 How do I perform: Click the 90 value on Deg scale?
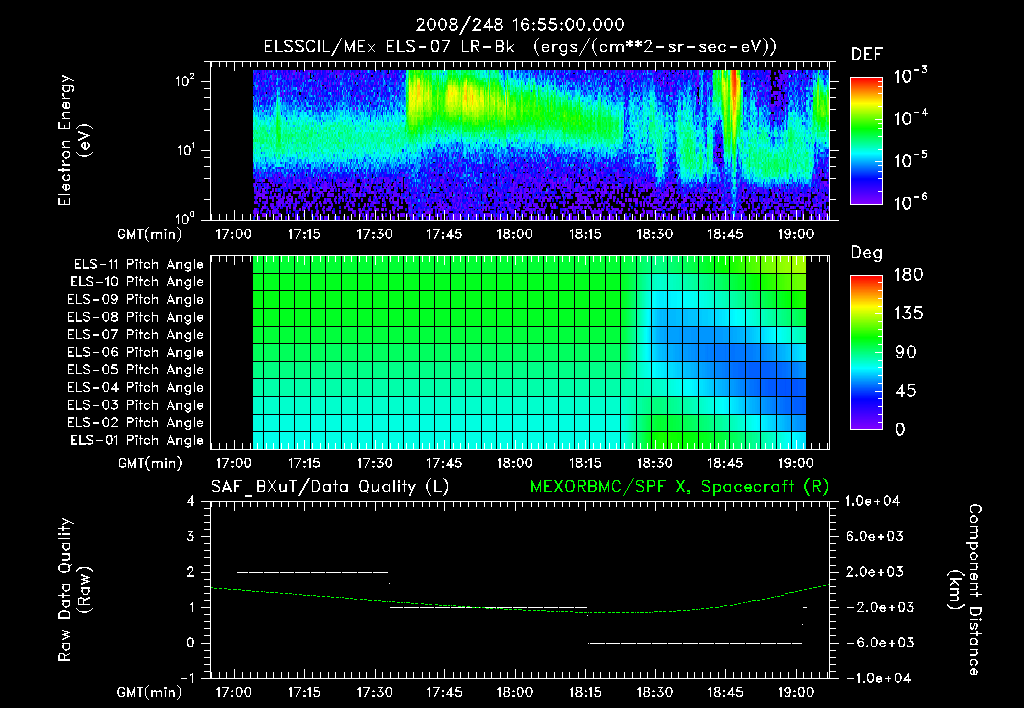coord(906,352)
